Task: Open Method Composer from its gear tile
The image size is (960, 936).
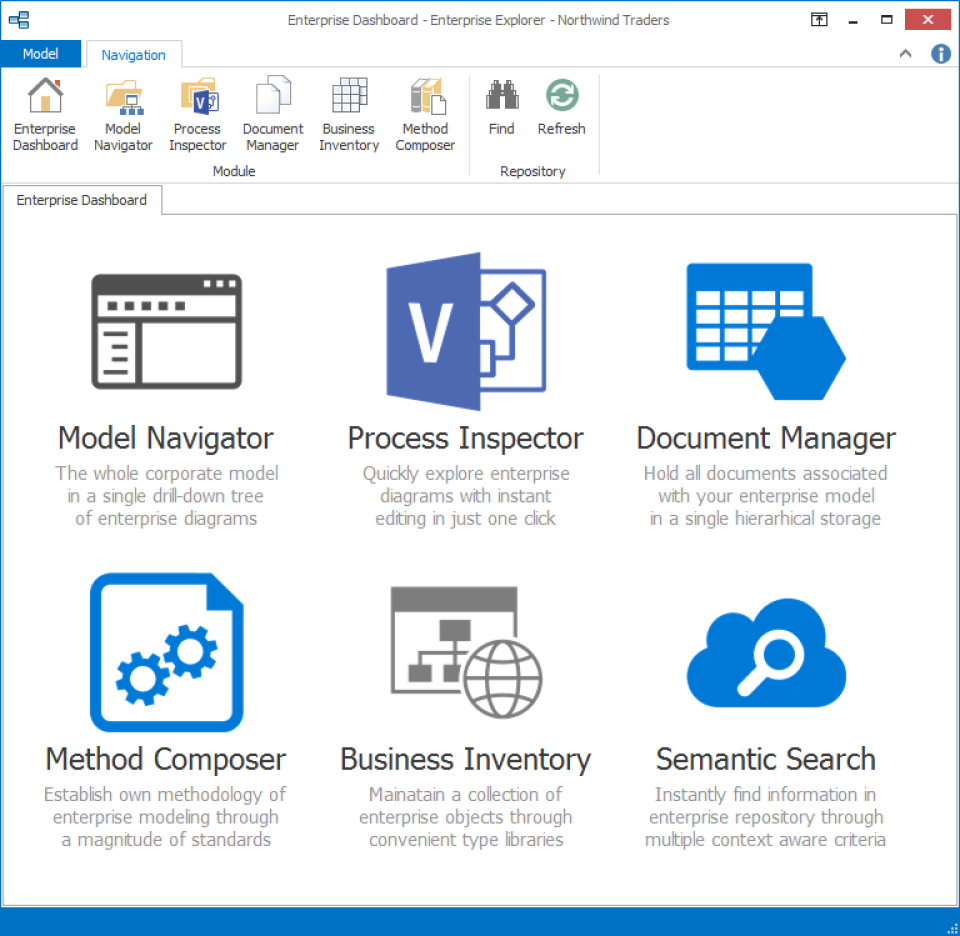Action: (165, 652)
